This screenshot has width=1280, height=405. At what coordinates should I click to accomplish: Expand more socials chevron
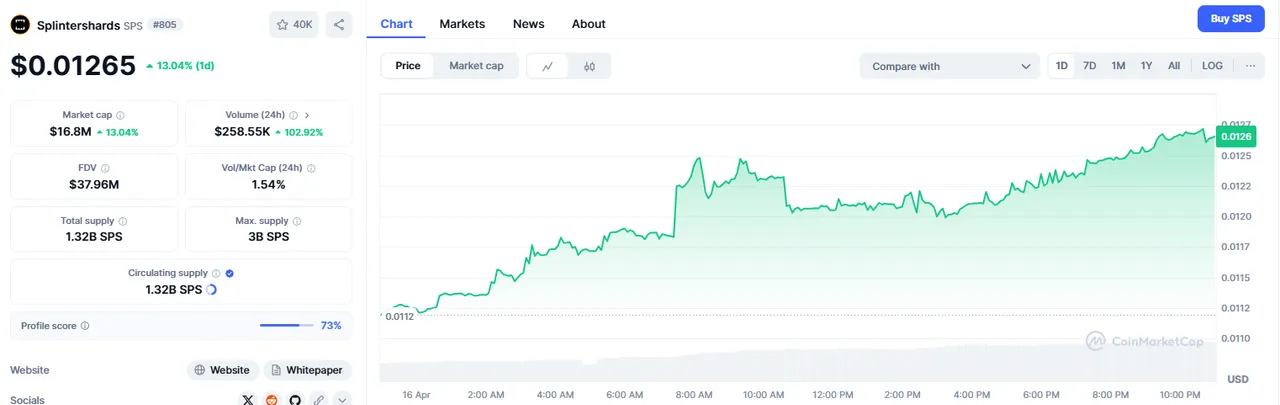[x=342, y=399]
